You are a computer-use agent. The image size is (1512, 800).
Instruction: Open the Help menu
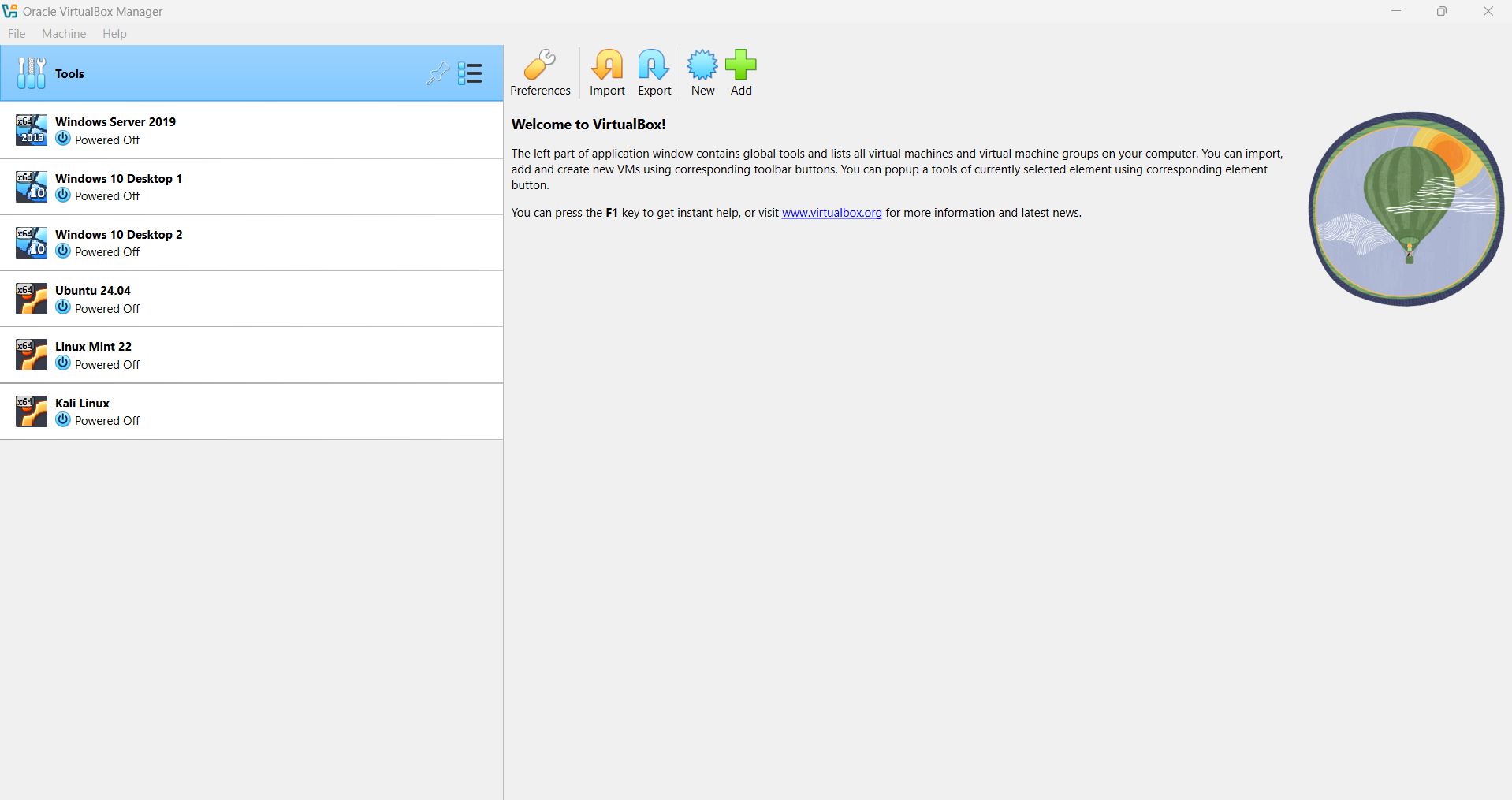click(114, 34)
